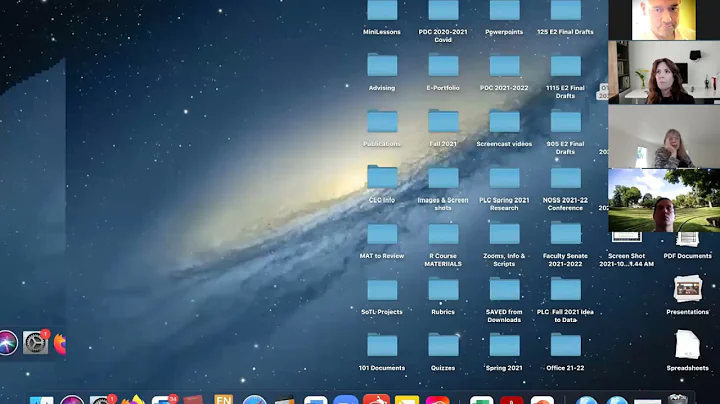The image size is (720, 404).
Task: Select the Screen Shot 2021-10 file
Action: click(626, 237)
